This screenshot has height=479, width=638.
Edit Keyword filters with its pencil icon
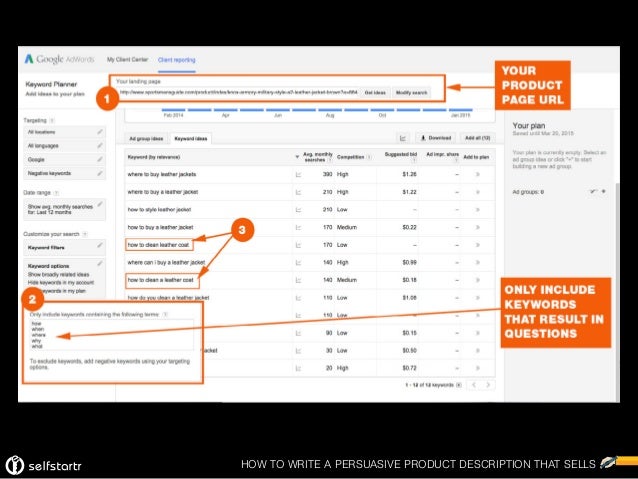tap(100, 245)
